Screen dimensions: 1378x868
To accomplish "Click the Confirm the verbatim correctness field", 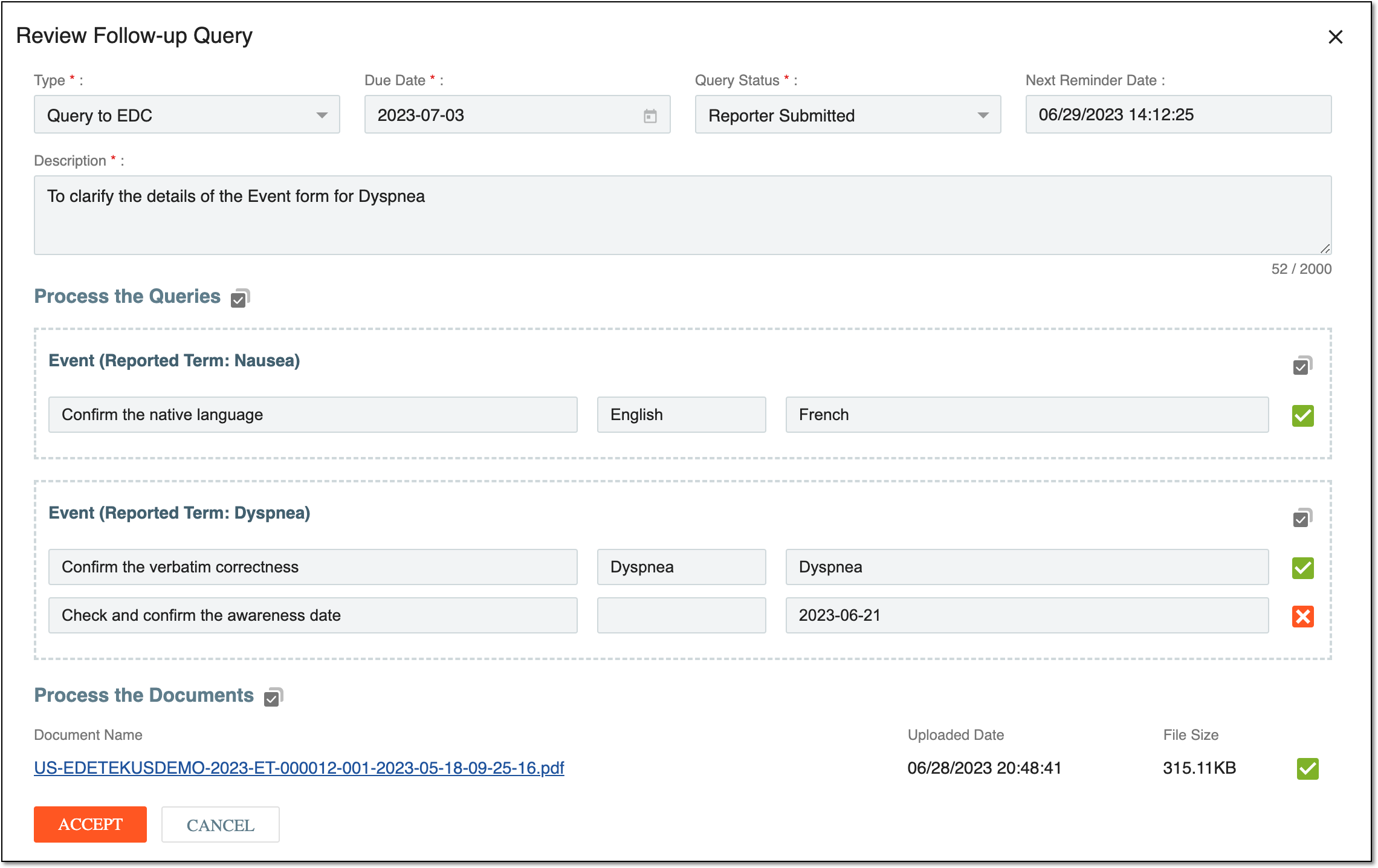I will pyautogui.click(x=313, y=567).
